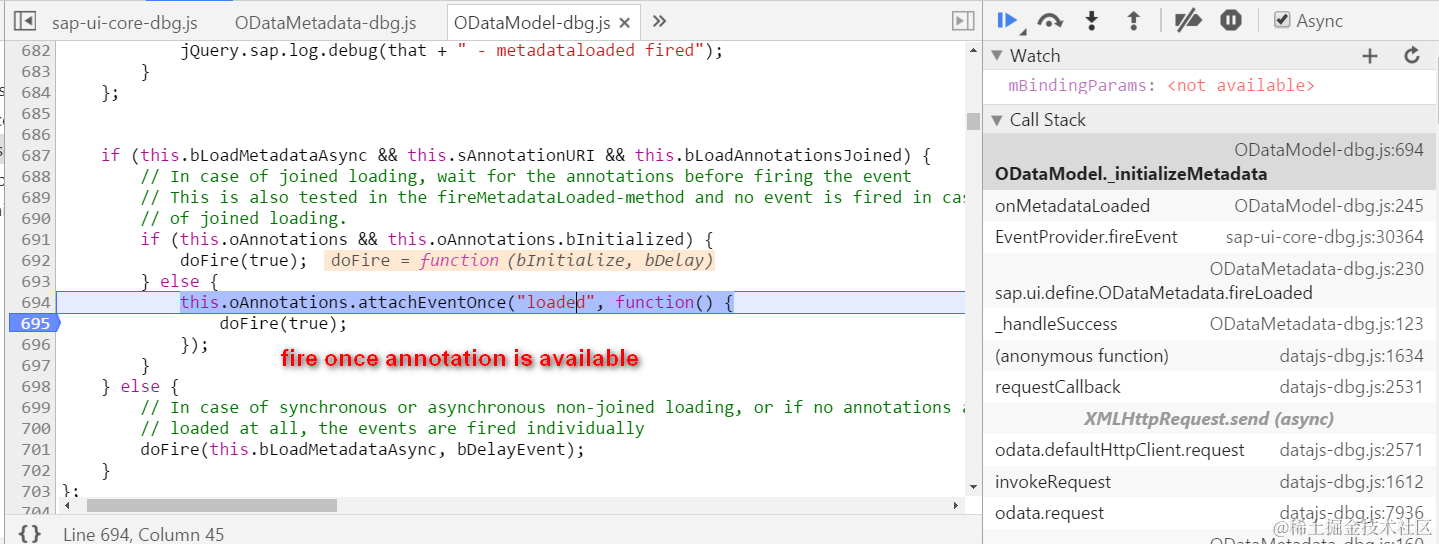Select _handleSuccess call frame
The width and height of the screenshot is (1439, 544).
[x=1209, y=324]
